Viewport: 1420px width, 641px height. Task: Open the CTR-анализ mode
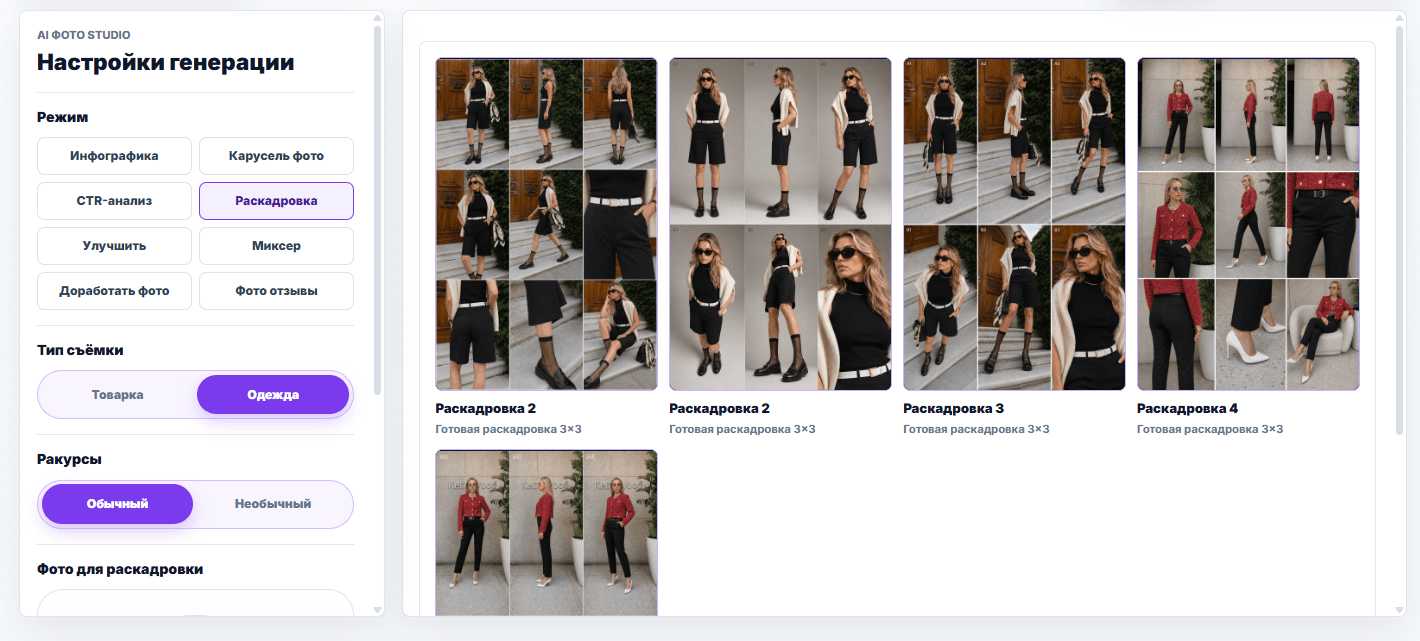point(114,201)
